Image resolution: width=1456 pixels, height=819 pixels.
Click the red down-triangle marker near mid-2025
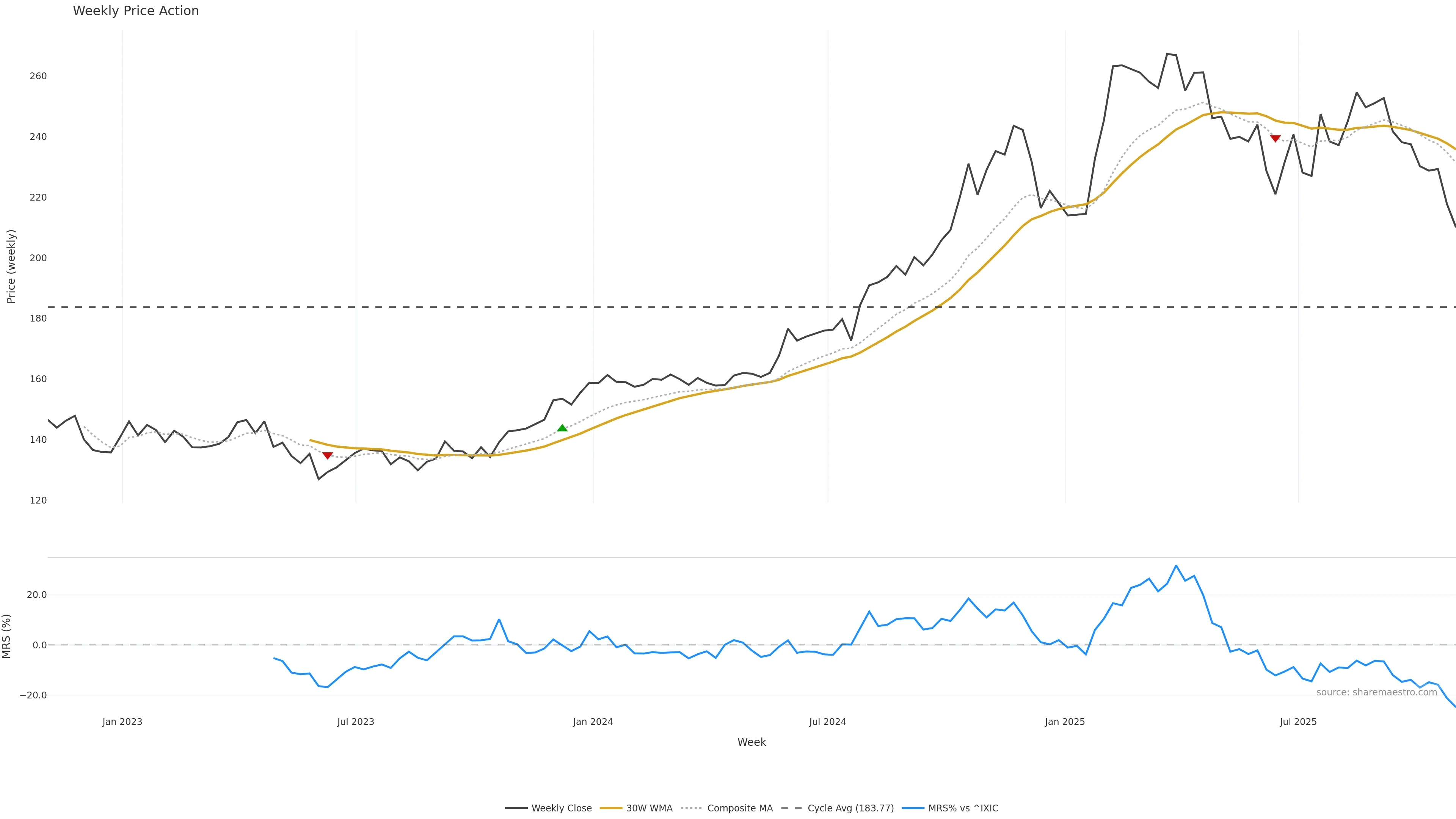pos(1275,138)
